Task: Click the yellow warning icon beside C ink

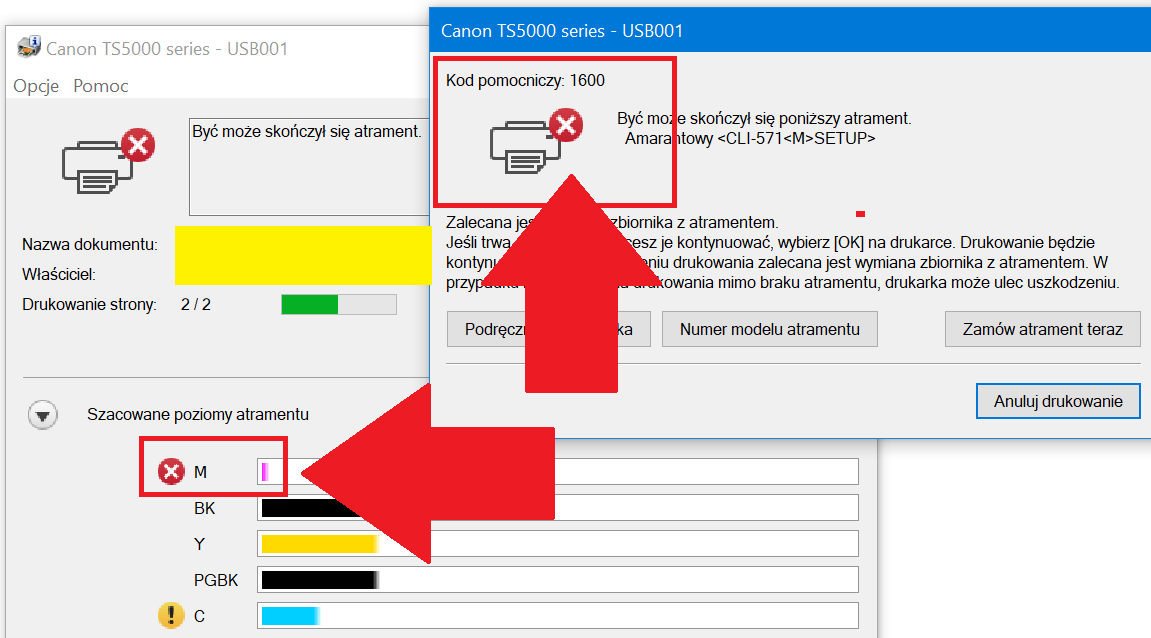Action: (x=171, y=615)
